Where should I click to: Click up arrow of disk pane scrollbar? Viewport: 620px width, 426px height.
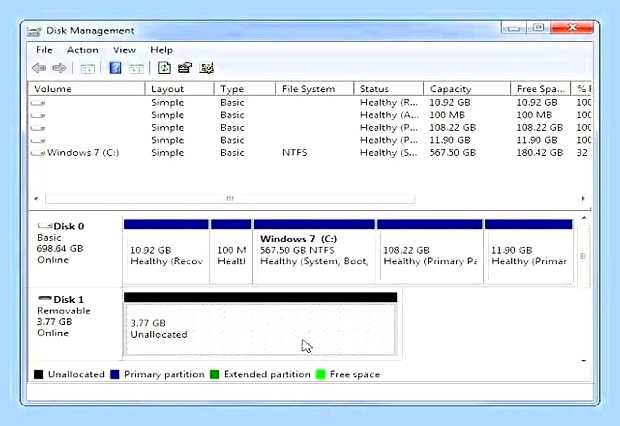584,218
